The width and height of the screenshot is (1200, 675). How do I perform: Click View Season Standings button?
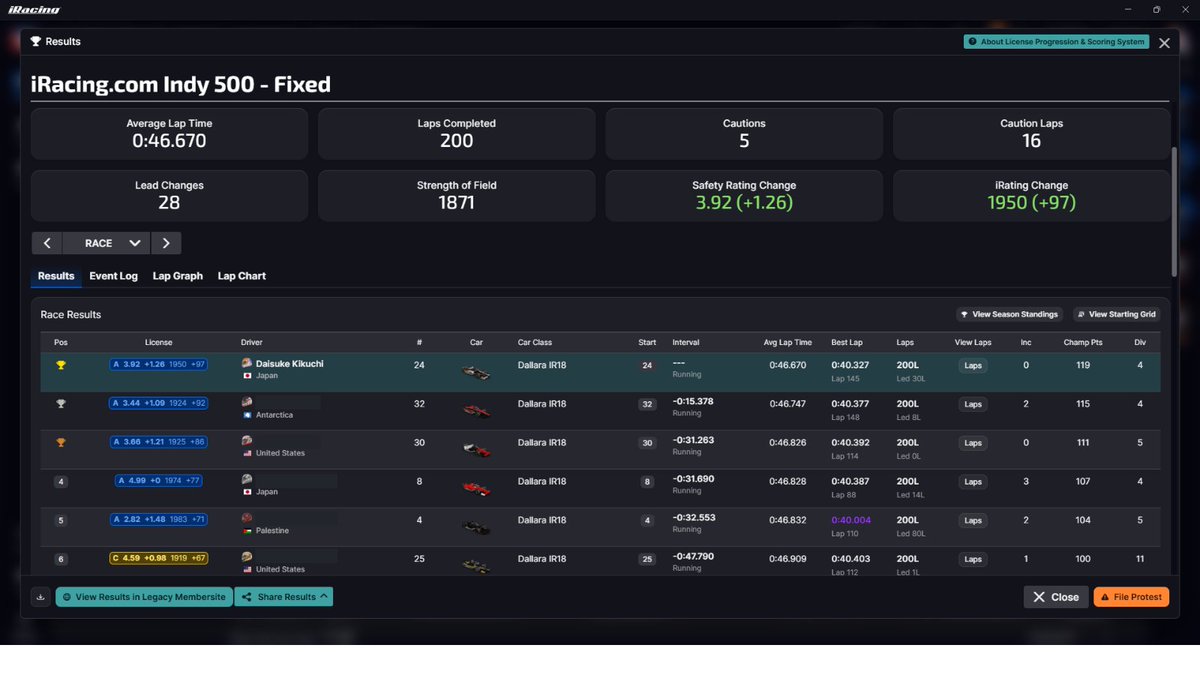[x=1009, y=314]
